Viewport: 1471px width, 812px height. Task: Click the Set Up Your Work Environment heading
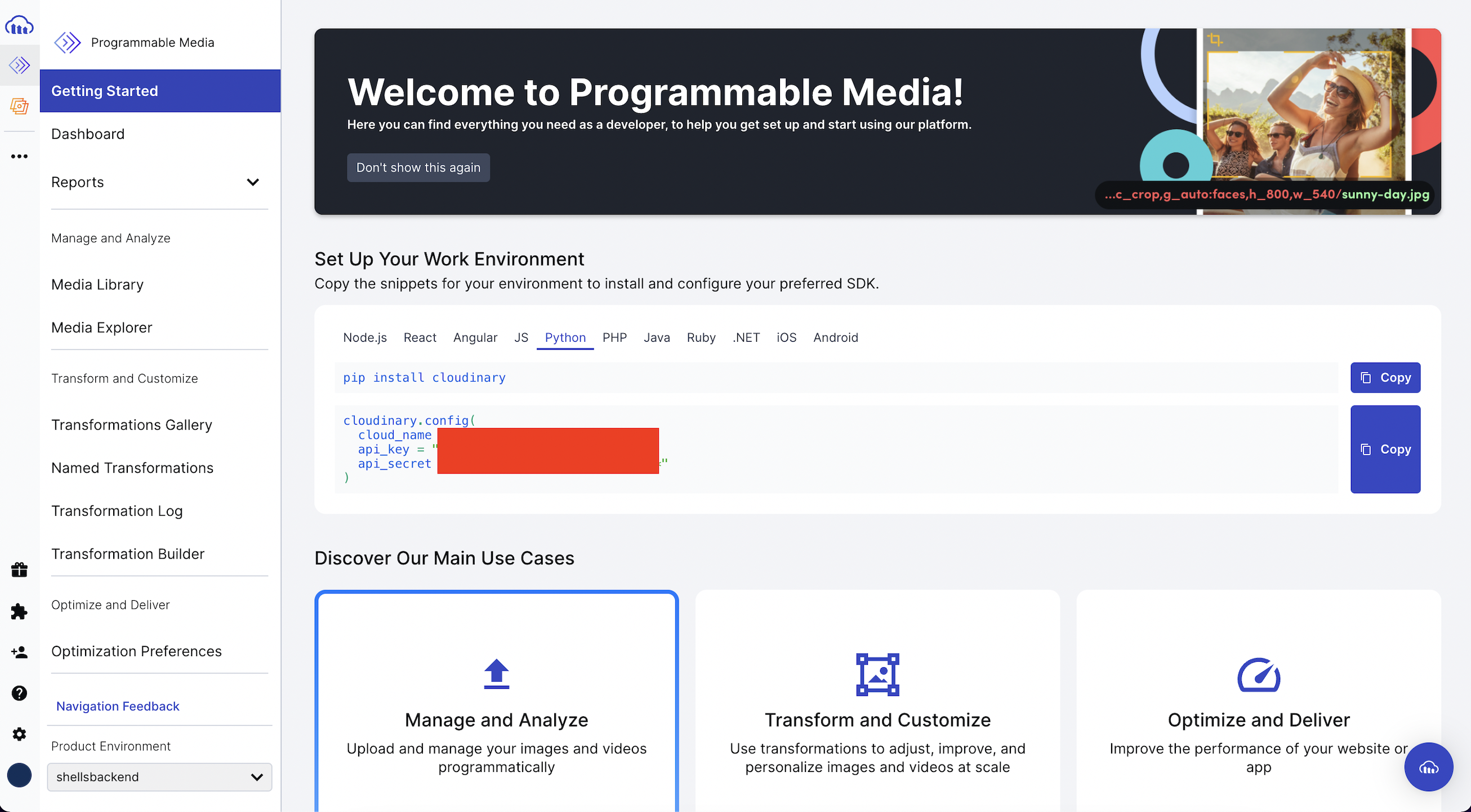point(449,259)
